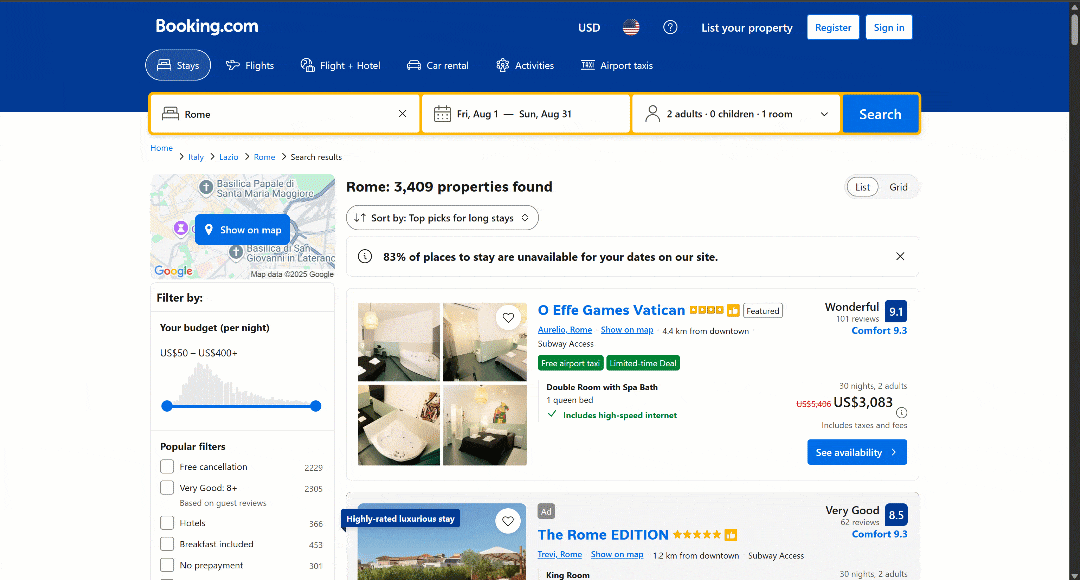1080x580 pixels.
Task: Select the Car rental tab
Action: (x=437, y=65)
